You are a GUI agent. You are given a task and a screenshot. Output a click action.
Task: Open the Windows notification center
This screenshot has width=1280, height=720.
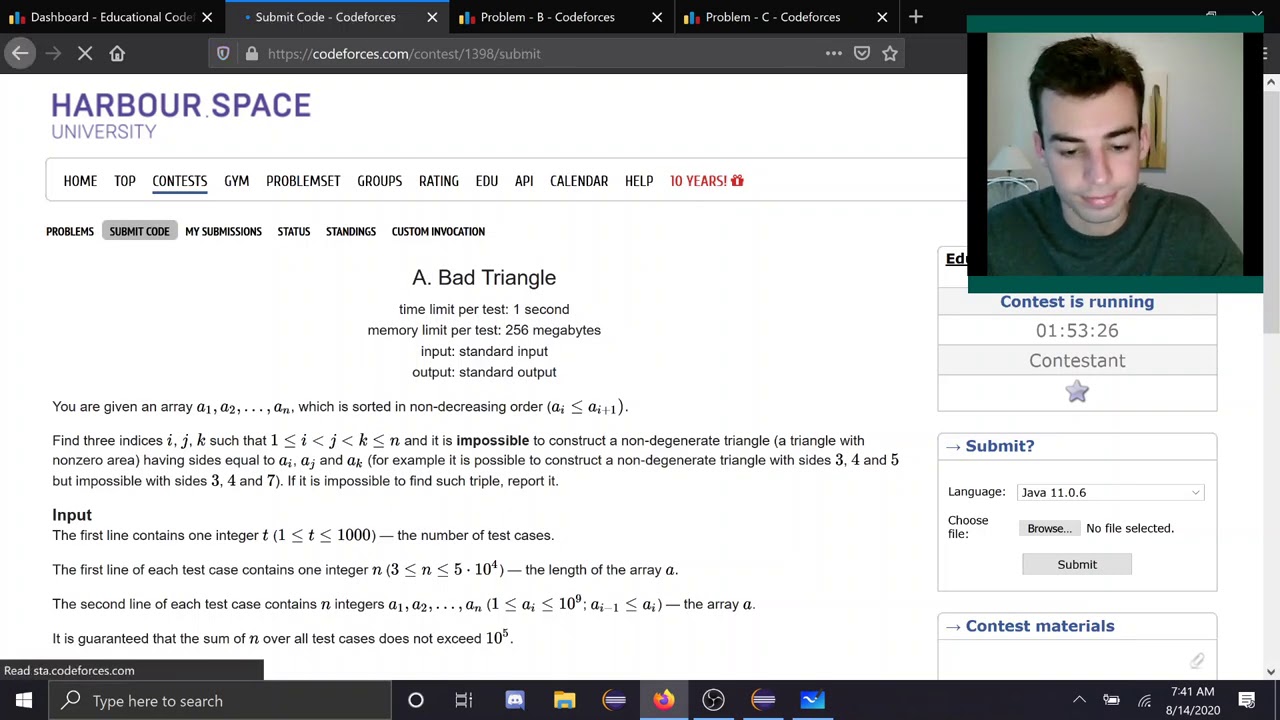tap(1247, 700)
